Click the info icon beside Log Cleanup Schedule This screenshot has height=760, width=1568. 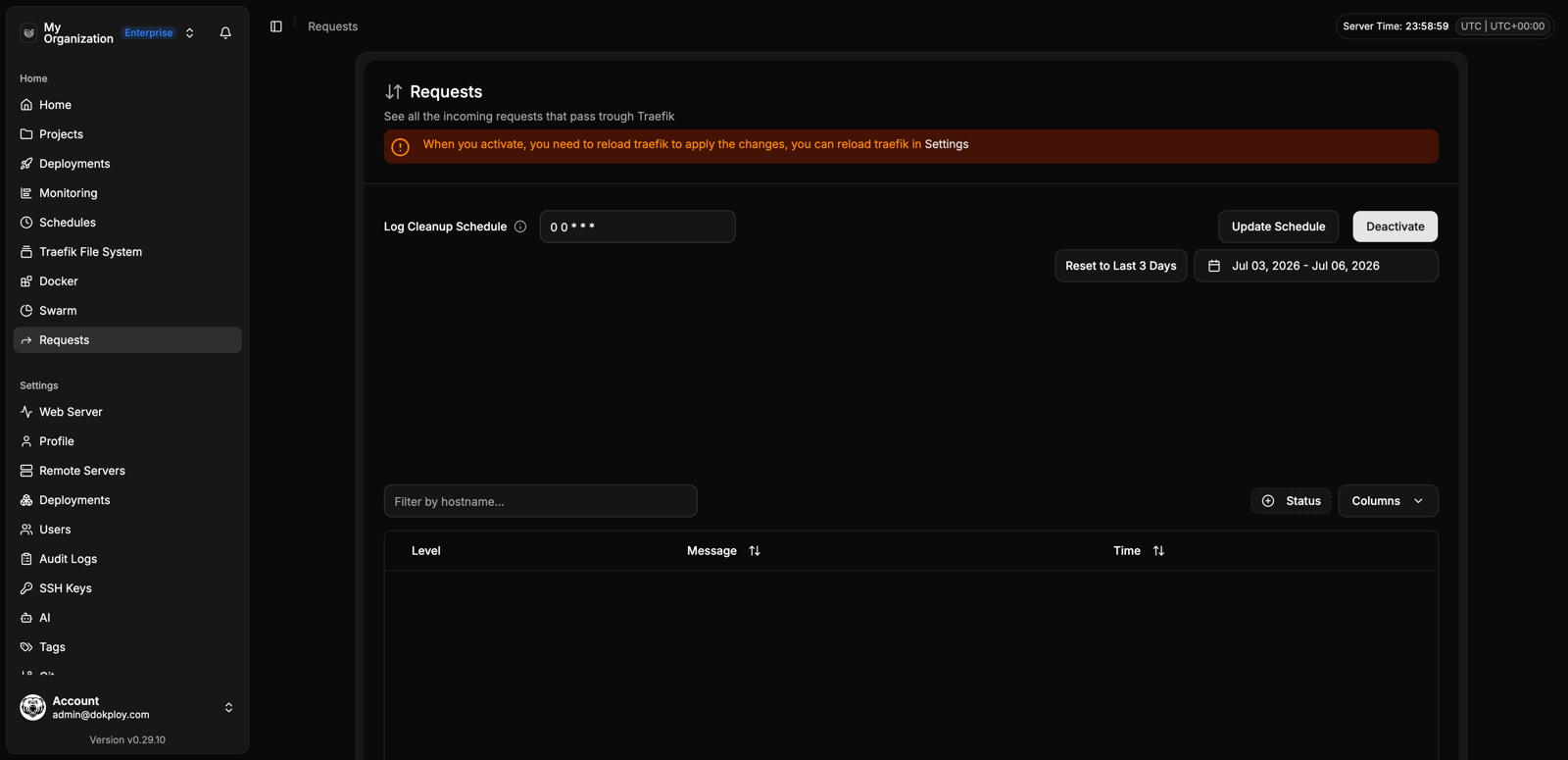520,227
